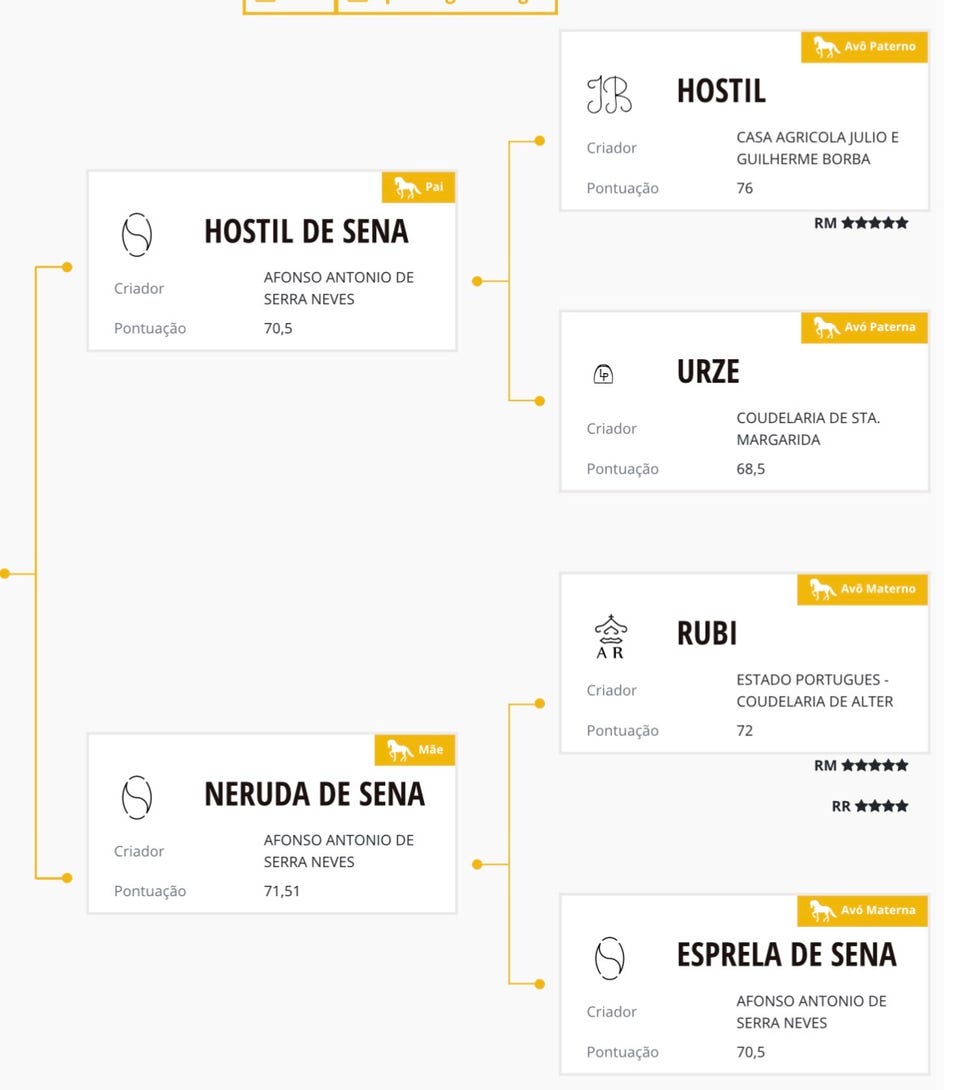Click the JB brand logo on the Hostil card
Viewport: 960px width, 1090px height.
(609, 94)
